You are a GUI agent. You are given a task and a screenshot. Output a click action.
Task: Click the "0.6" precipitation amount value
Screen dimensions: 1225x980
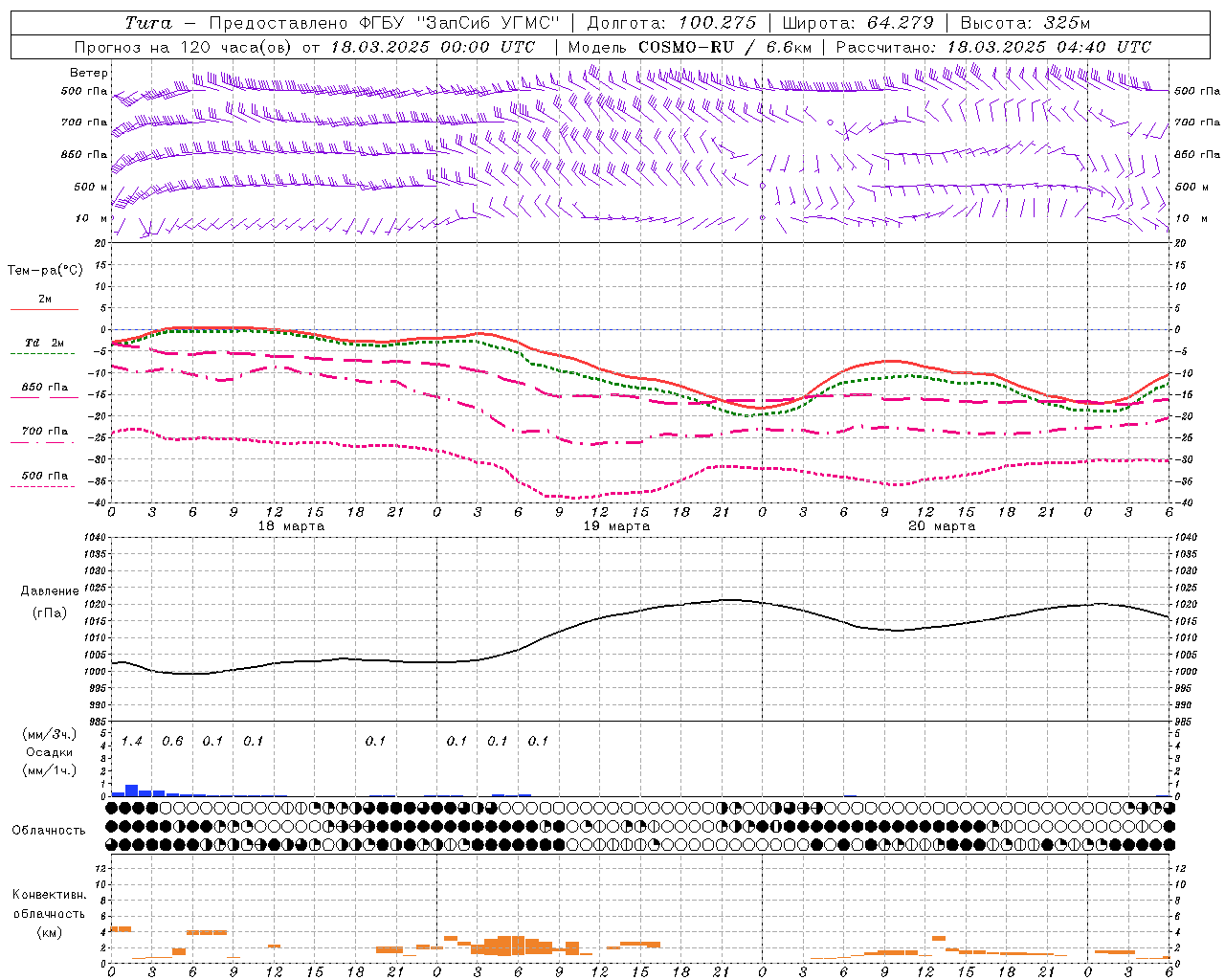click(172, 742)
